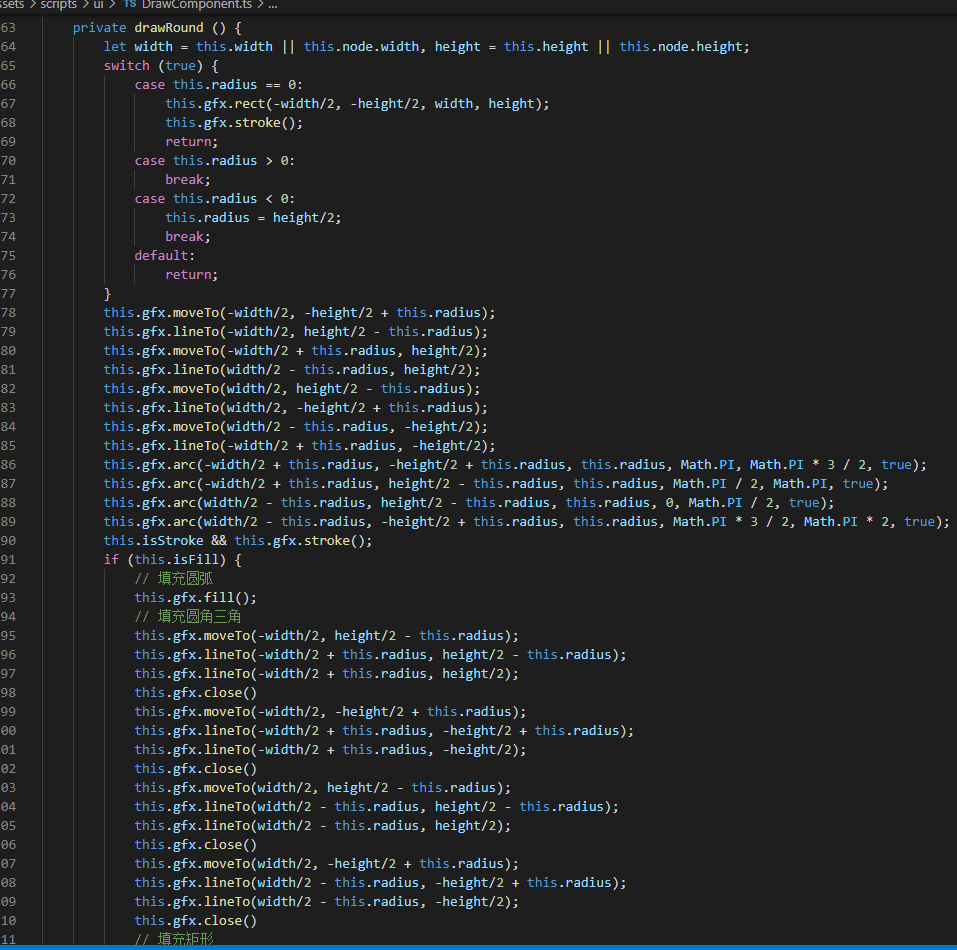957x950 pixels.
Task: Click the drawRound method name
Action: click(x=168, y=27)
